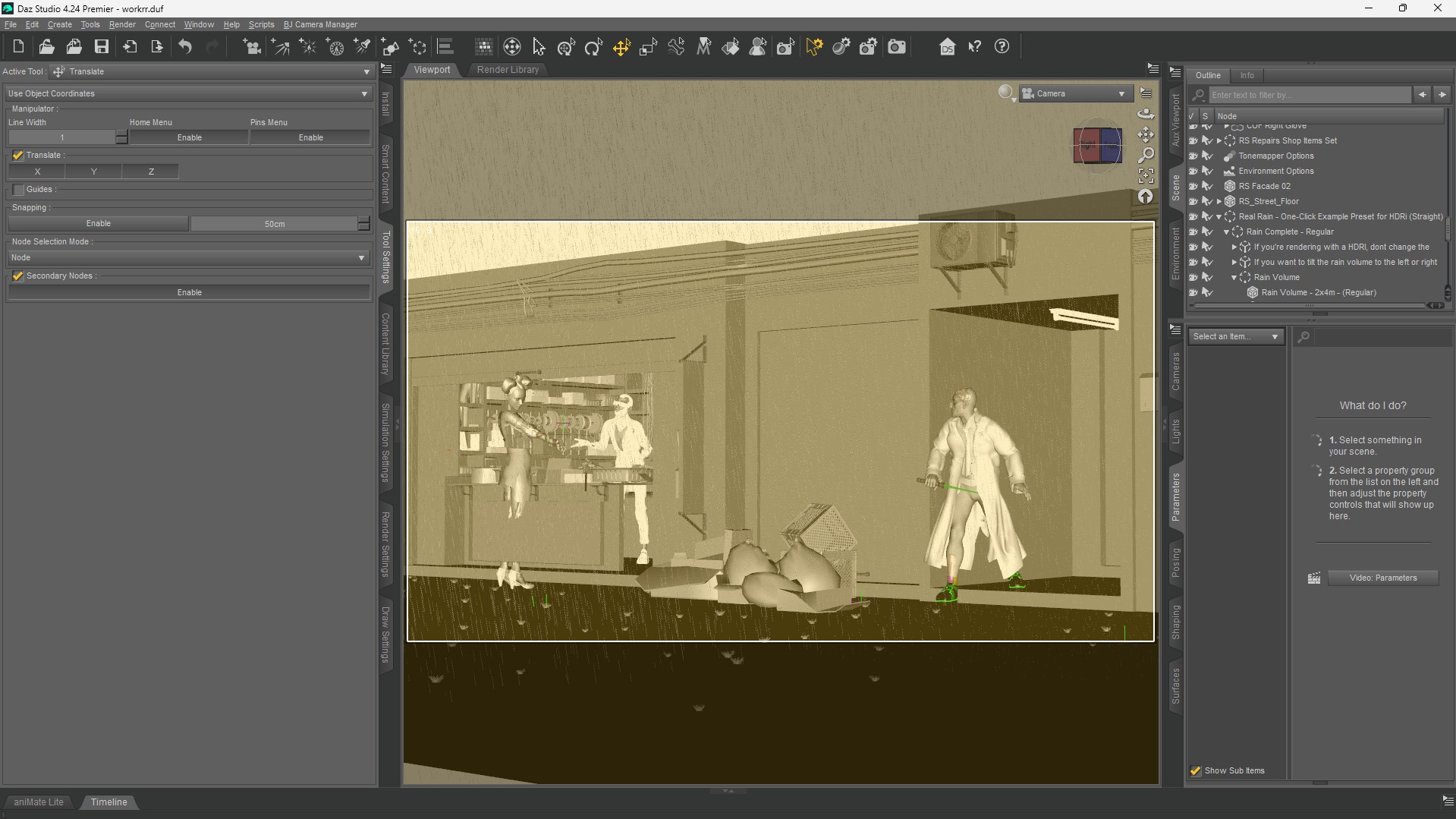Select the Rain Volume - 2x4m - (Regular) node
The height and width of the screenshot is (819, 1456).
coord(1318,293)
